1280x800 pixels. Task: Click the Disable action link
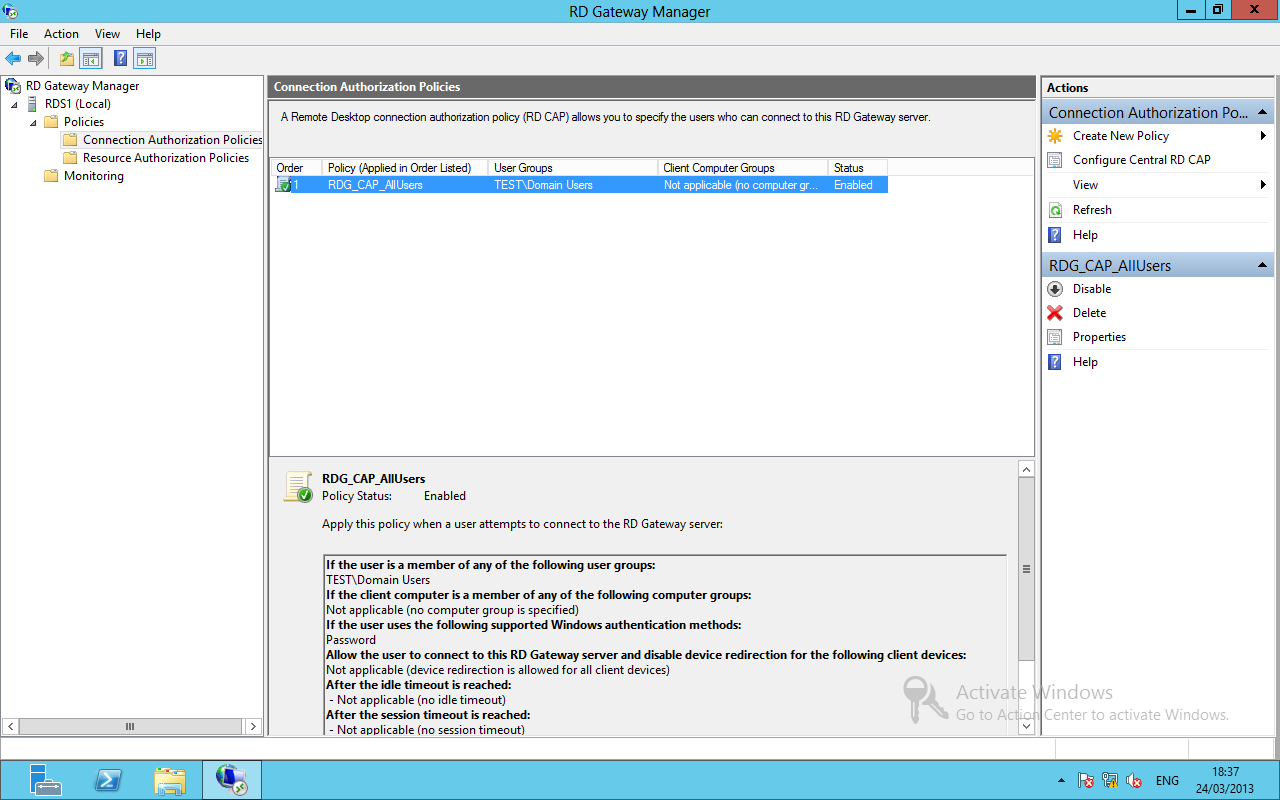pos(1092,289)
